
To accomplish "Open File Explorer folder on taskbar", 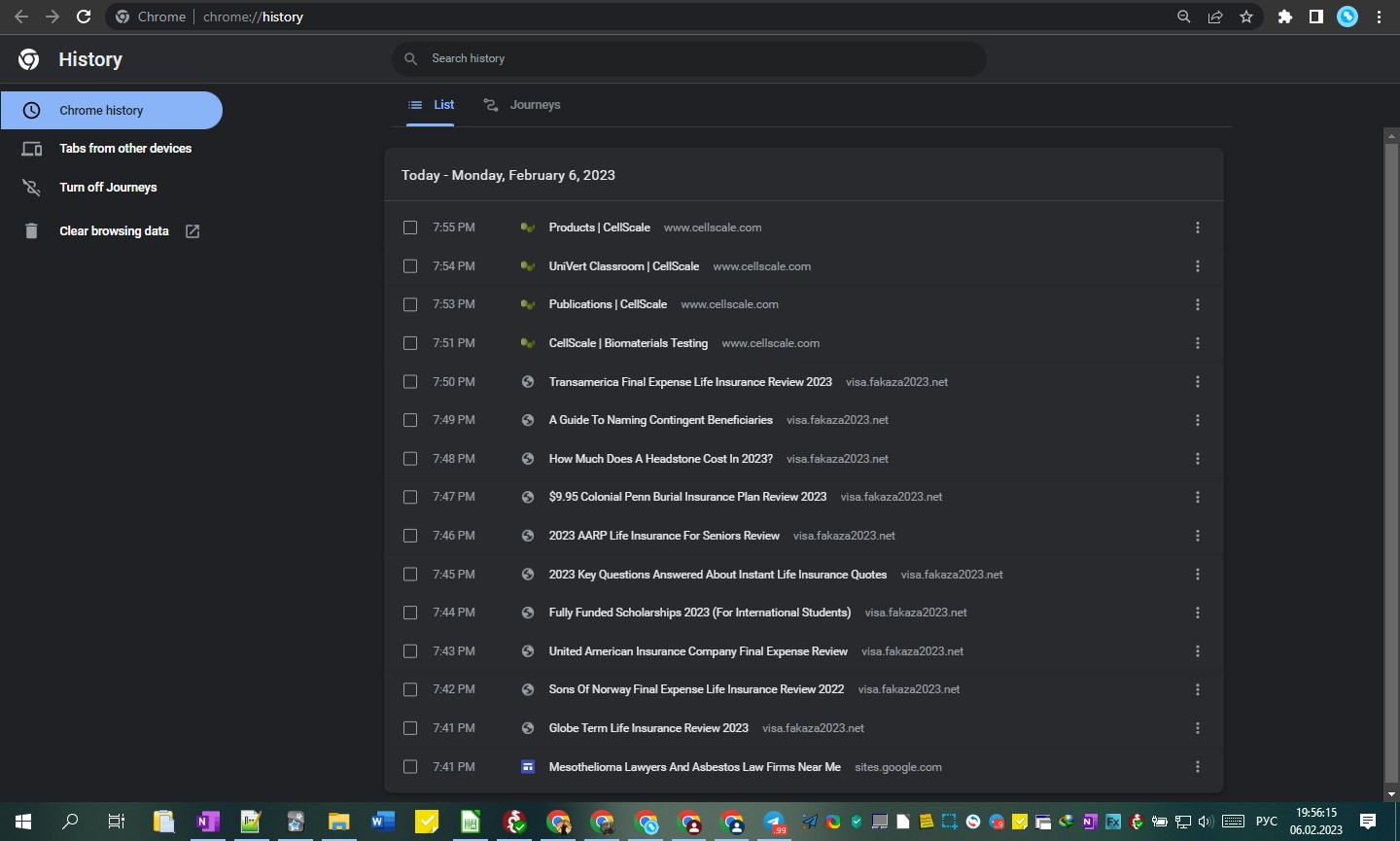I will point(338,822).
